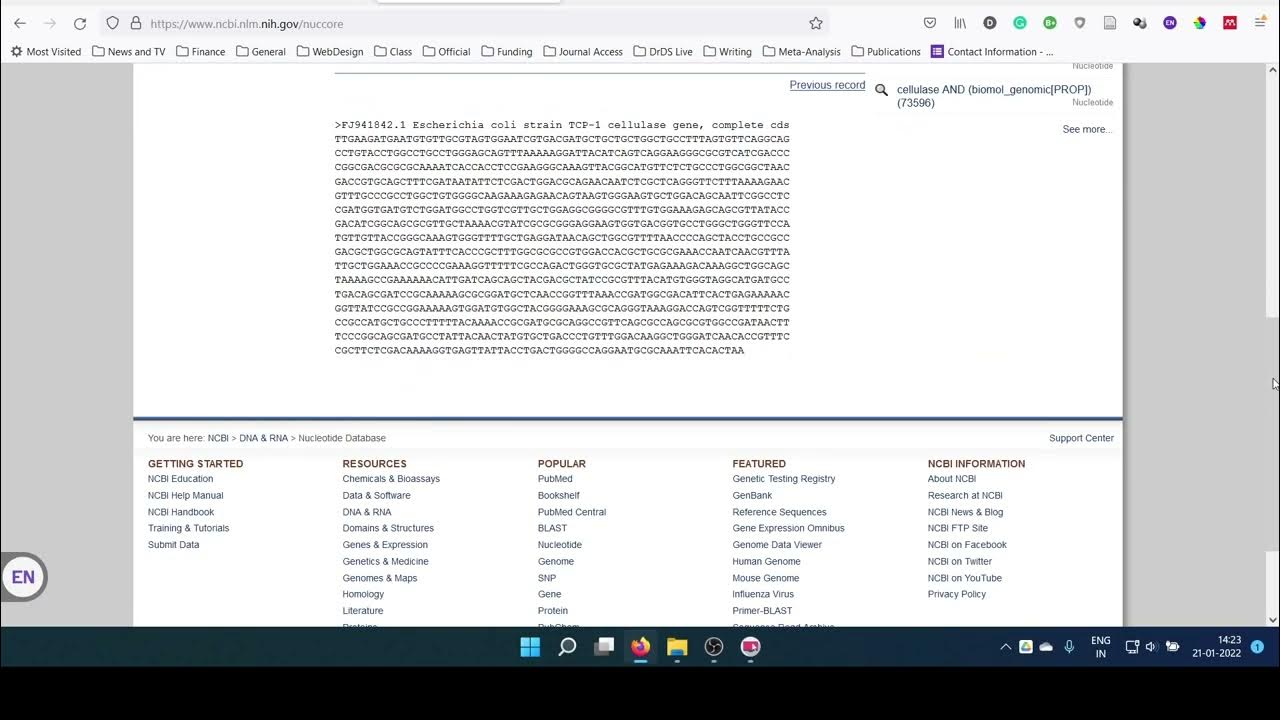This screenshot has width=1280, height=720.
Task: Open the Meta-Analysis bookmarks folder
Action: click(801, 52)
